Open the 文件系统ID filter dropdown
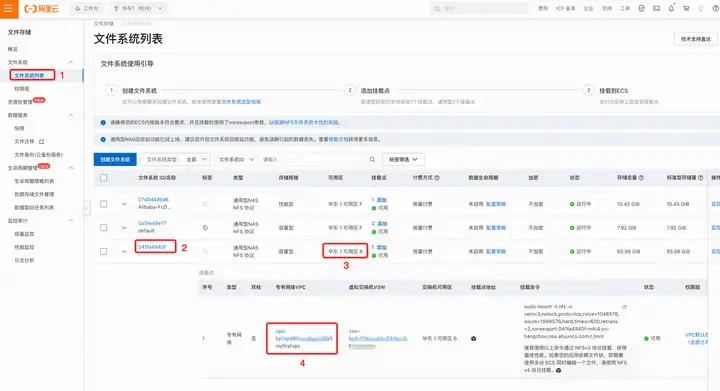The width and height of the screenshot is (720, 391). (x=236, y=159)
